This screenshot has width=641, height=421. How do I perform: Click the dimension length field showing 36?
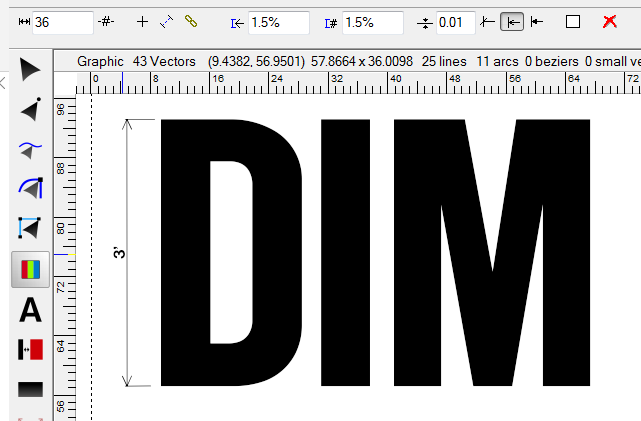(x=62, y=22)
